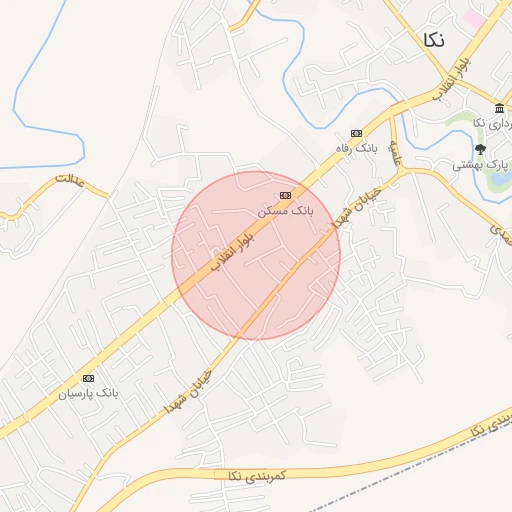
Task: Click the blue pond in پارک بهشتی
Action: [497, 177]
